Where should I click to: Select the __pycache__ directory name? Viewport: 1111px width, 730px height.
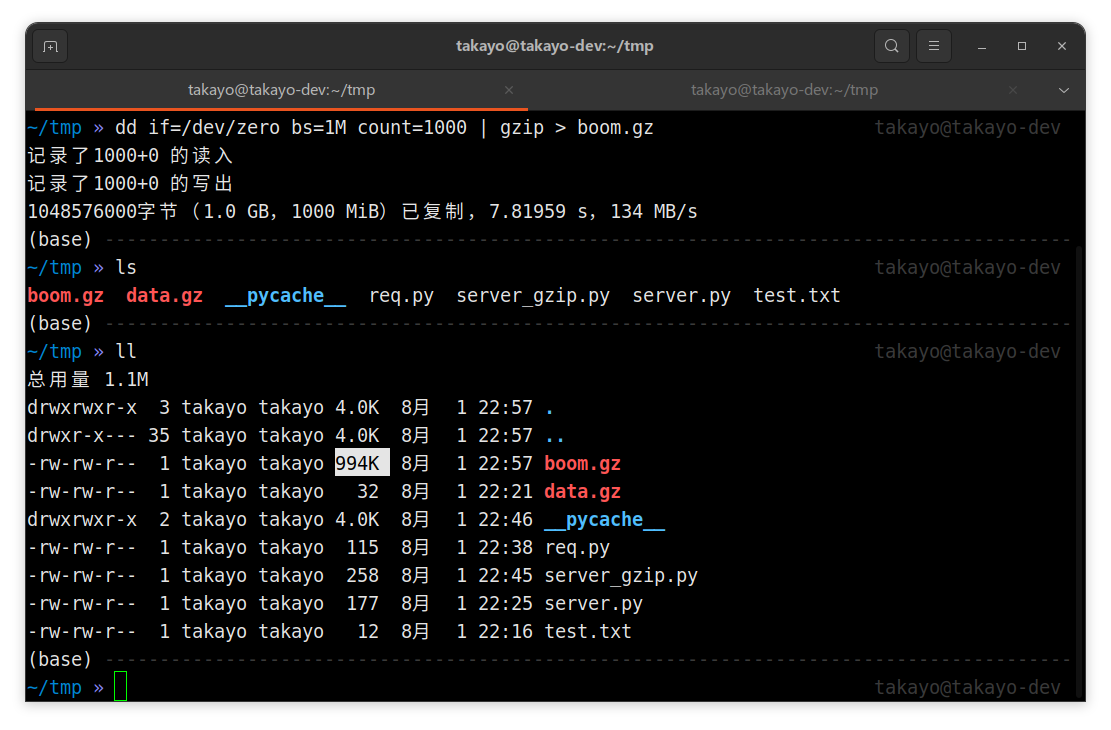coord(285,295)
